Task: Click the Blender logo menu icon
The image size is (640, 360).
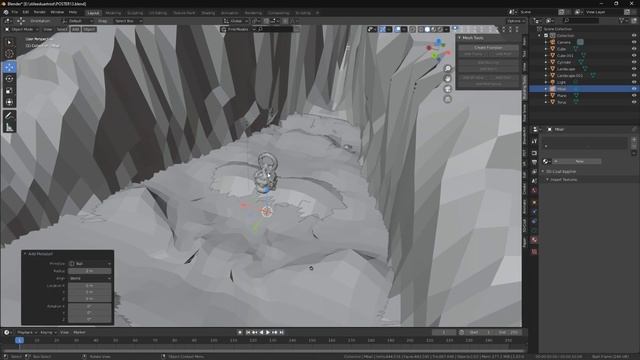Action: coord(6,12)
